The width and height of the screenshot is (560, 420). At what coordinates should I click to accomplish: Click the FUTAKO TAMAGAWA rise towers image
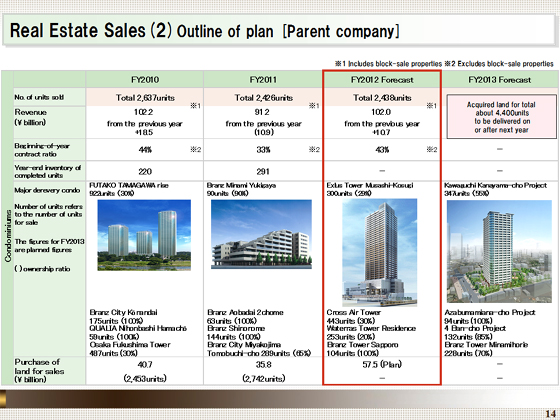[144, 235]
